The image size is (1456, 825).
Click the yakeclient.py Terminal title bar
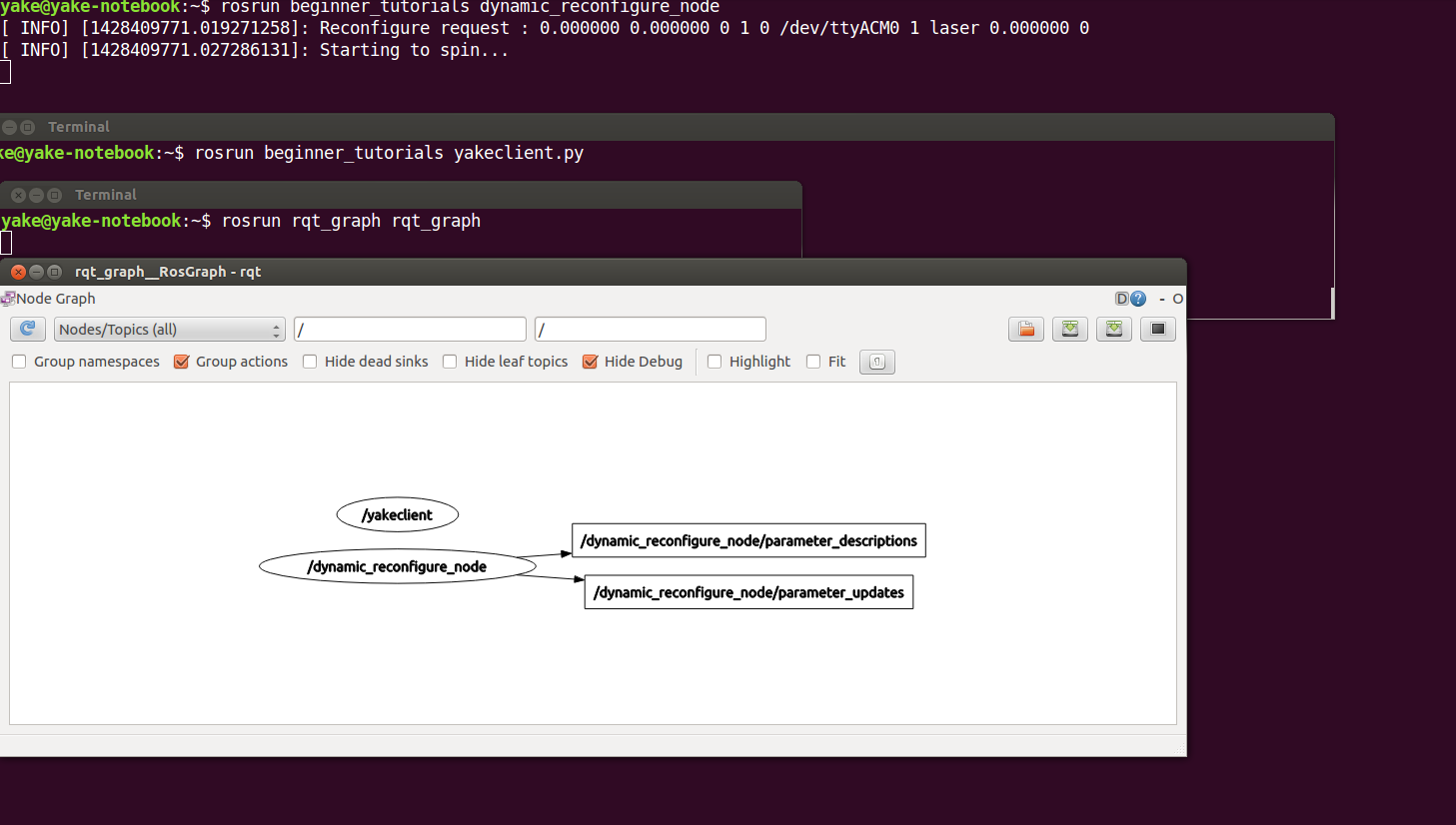click(667, 127)
